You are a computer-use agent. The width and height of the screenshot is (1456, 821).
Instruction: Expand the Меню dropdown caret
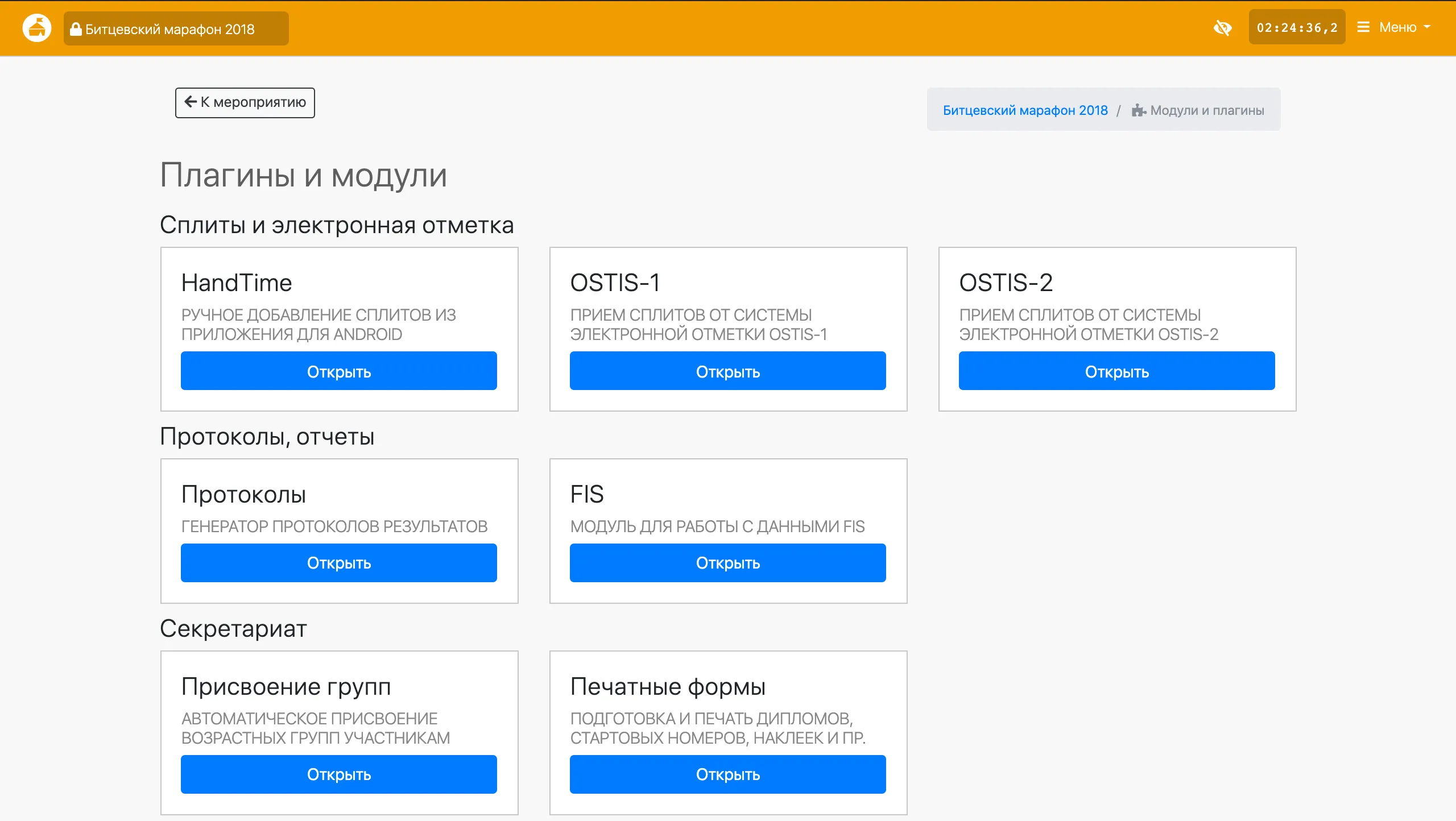1427,27
